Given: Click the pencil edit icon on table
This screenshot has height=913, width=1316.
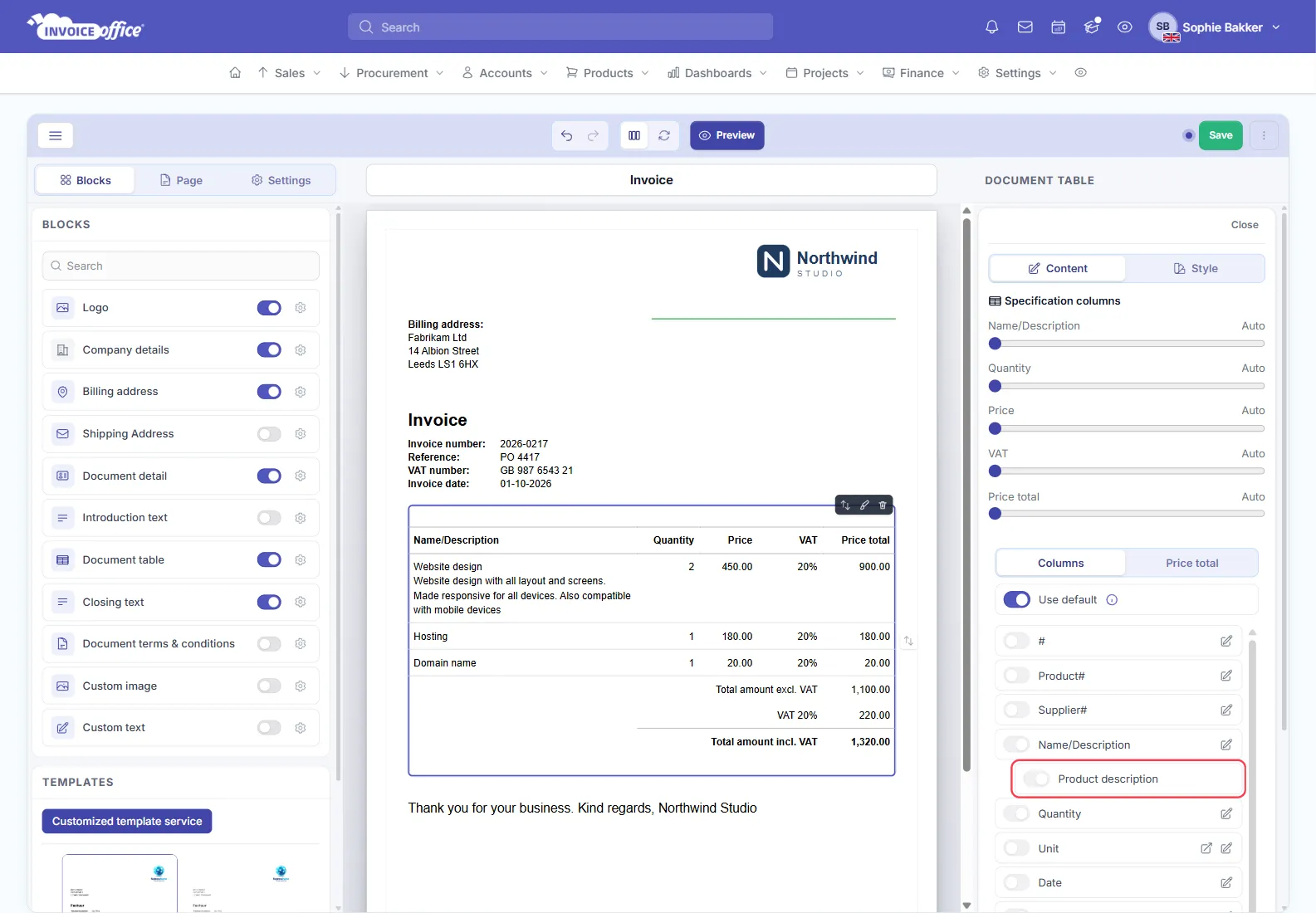Looking at the screenshot, I should (x=864, y=505).
